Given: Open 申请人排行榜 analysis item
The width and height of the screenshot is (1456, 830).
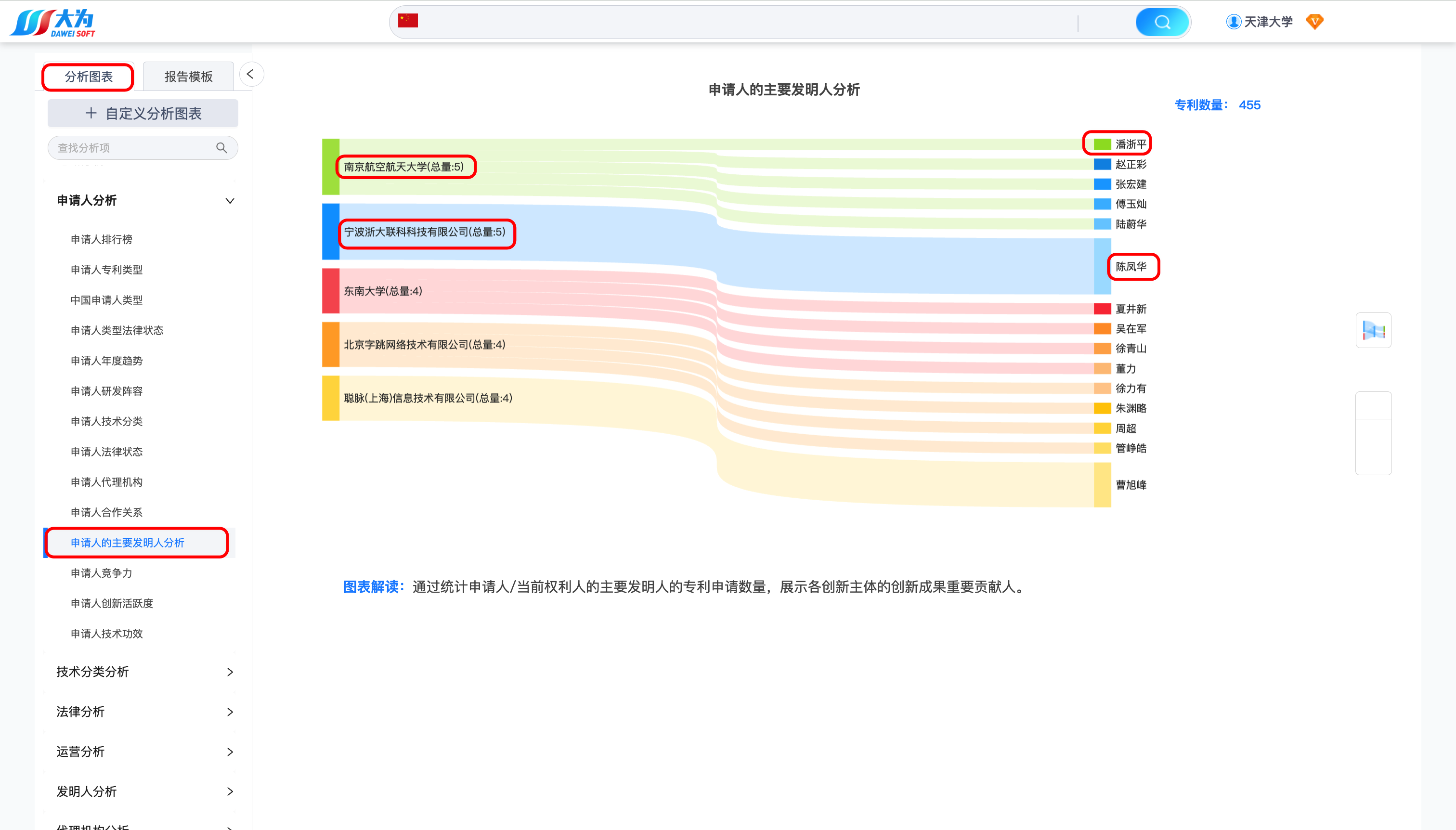Looking at the screenshot, I should (x=102, y=239).
